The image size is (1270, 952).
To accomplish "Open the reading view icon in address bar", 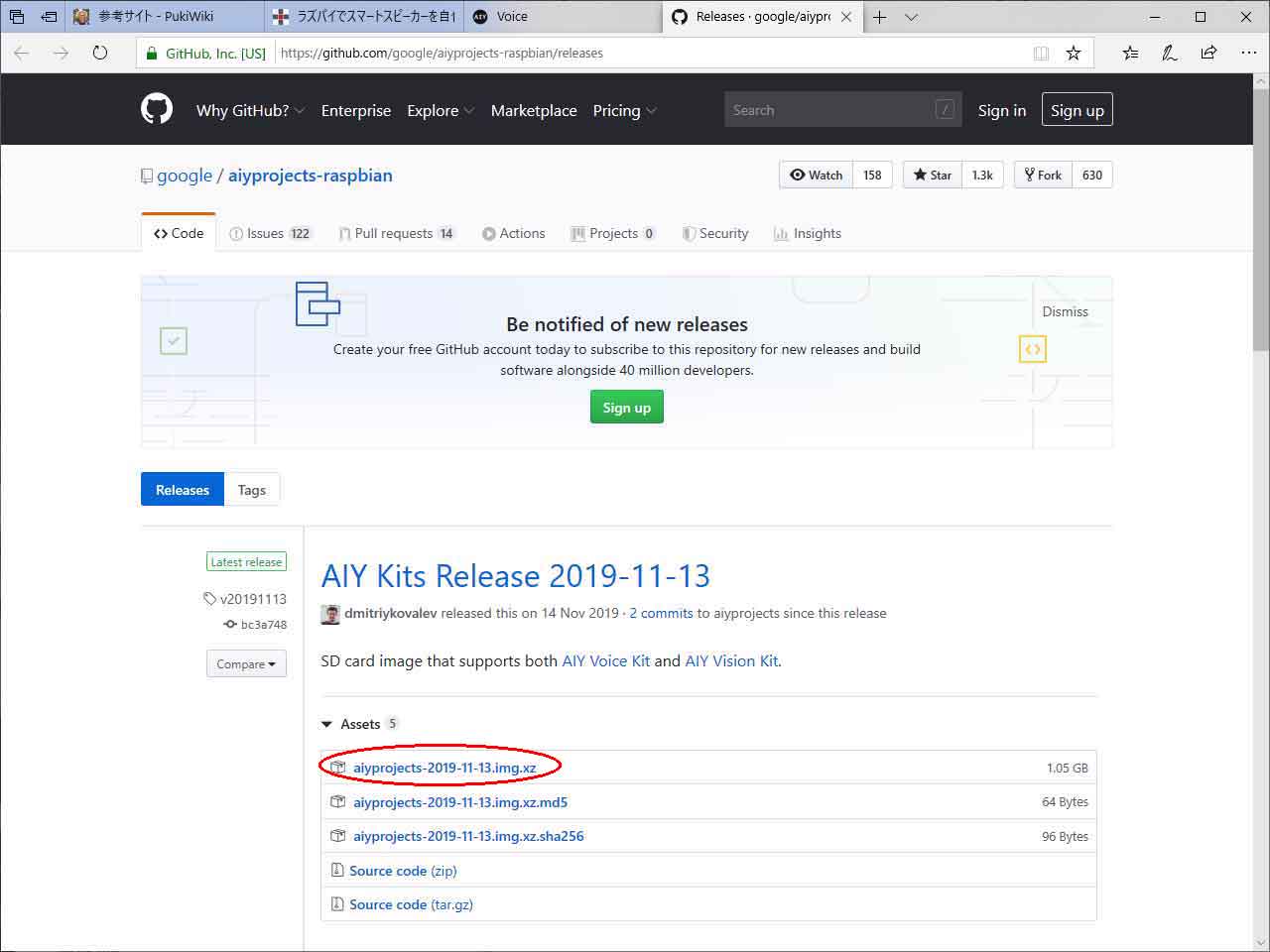I will click(x=1041, y=54).
